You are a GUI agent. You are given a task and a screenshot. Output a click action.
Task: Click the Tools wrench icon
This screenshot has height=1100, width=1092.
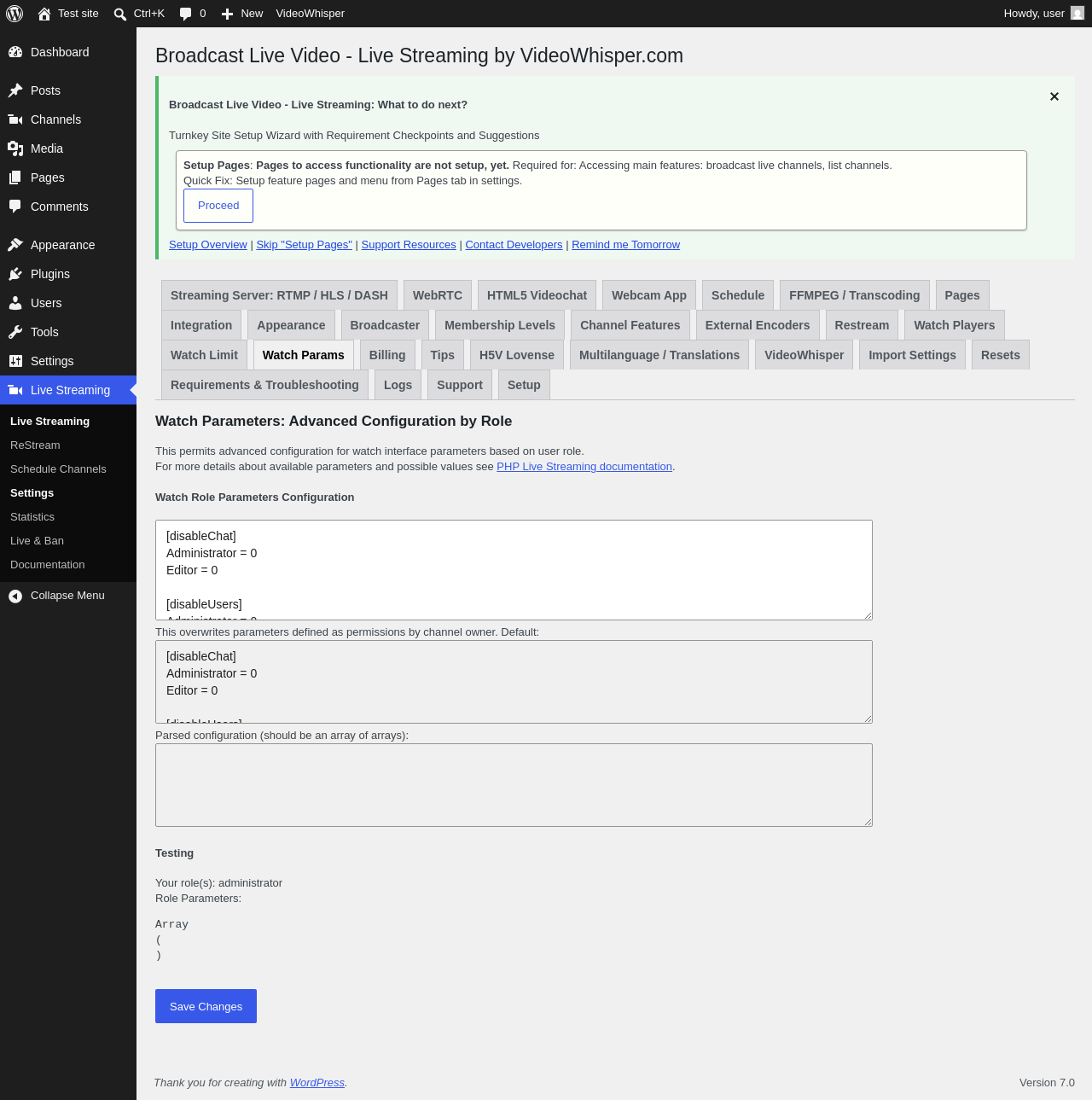point(15,332)
